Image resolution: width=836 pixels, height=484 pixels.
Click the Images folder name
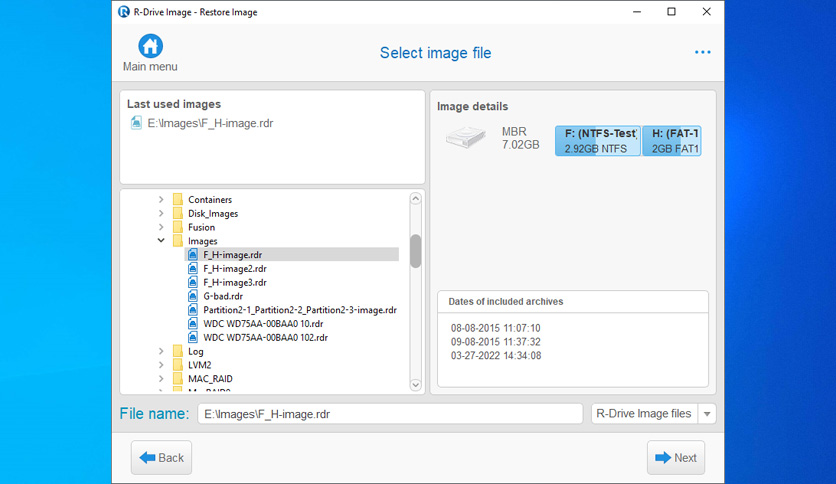(x=203, y=241)
